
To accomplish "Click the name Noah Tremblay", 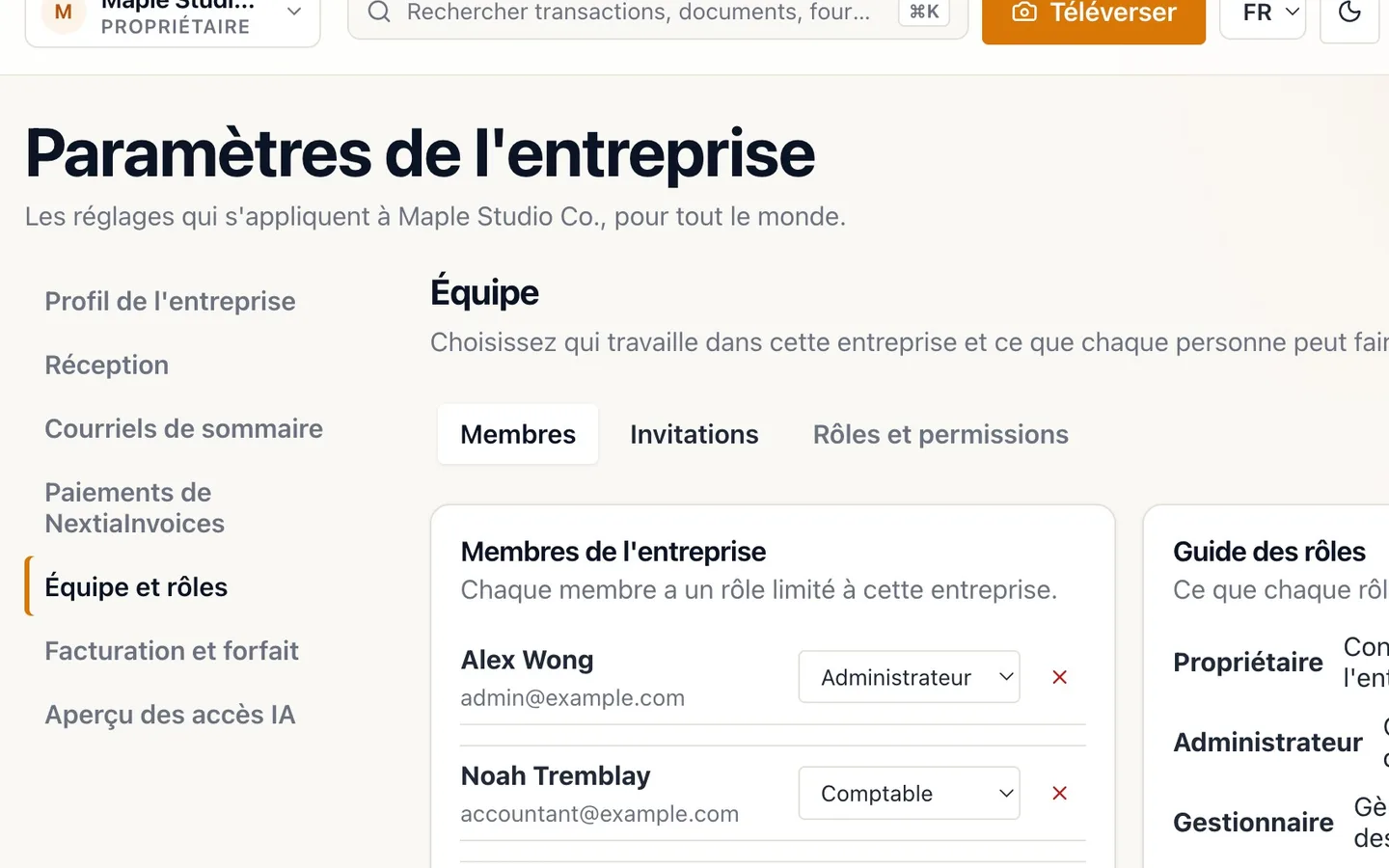I will [x=556, y=775].
